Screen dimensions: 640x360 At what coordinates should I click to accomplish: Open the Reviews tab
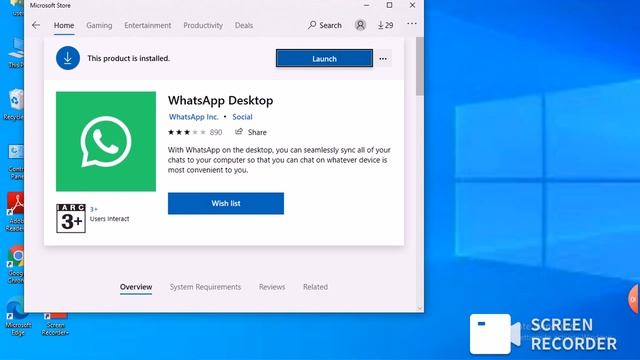point(272,287)
